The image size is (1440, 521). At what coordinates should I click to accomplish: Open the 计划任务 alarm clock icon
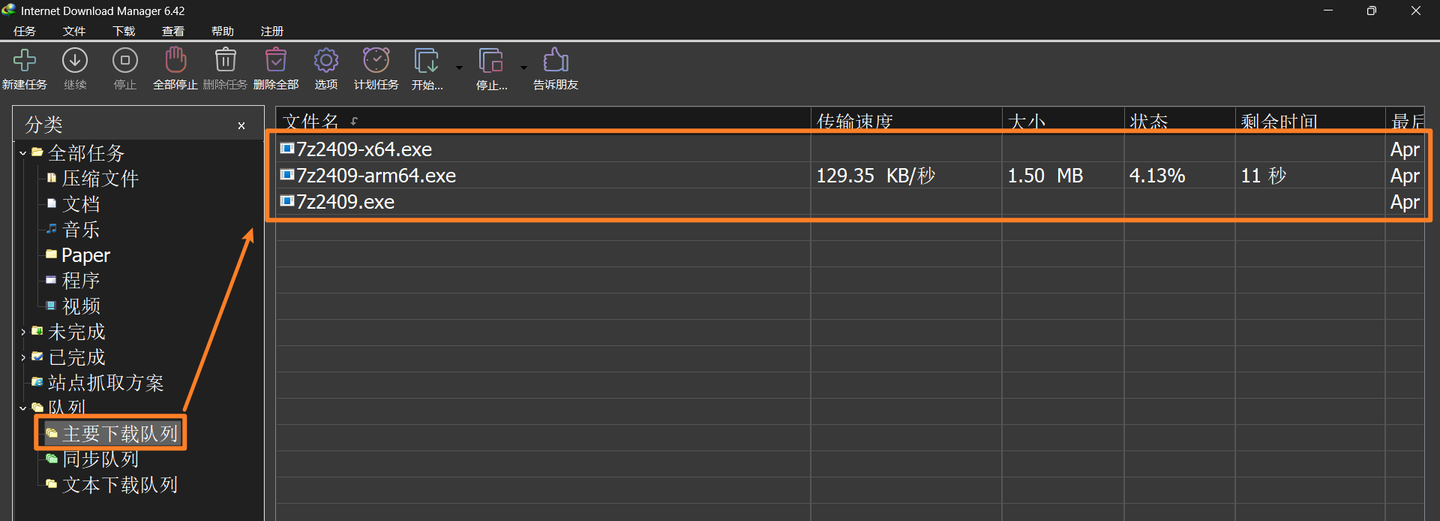(376, 61)
